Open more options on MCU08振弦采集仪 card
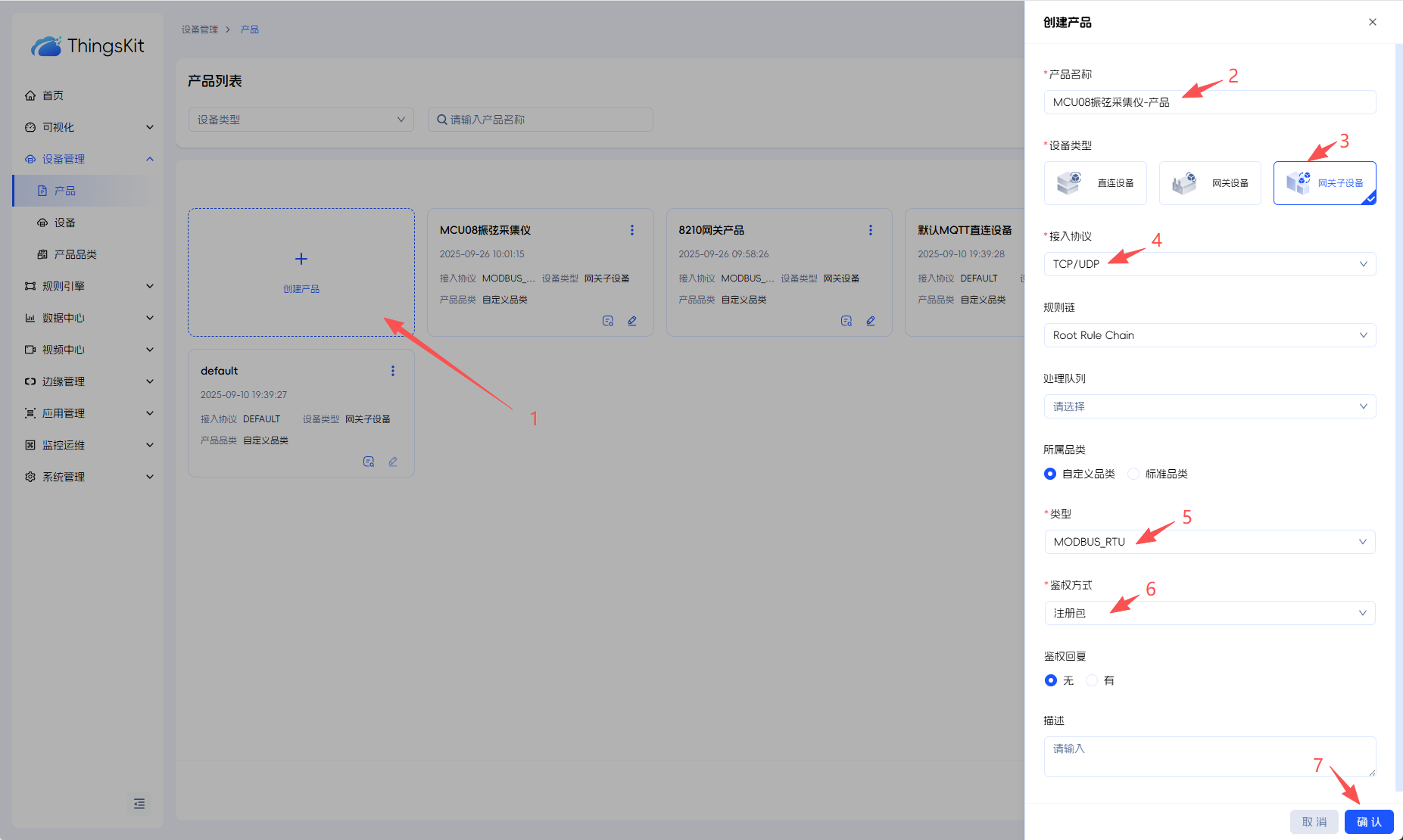1403x840 pixels. [632, 230]
